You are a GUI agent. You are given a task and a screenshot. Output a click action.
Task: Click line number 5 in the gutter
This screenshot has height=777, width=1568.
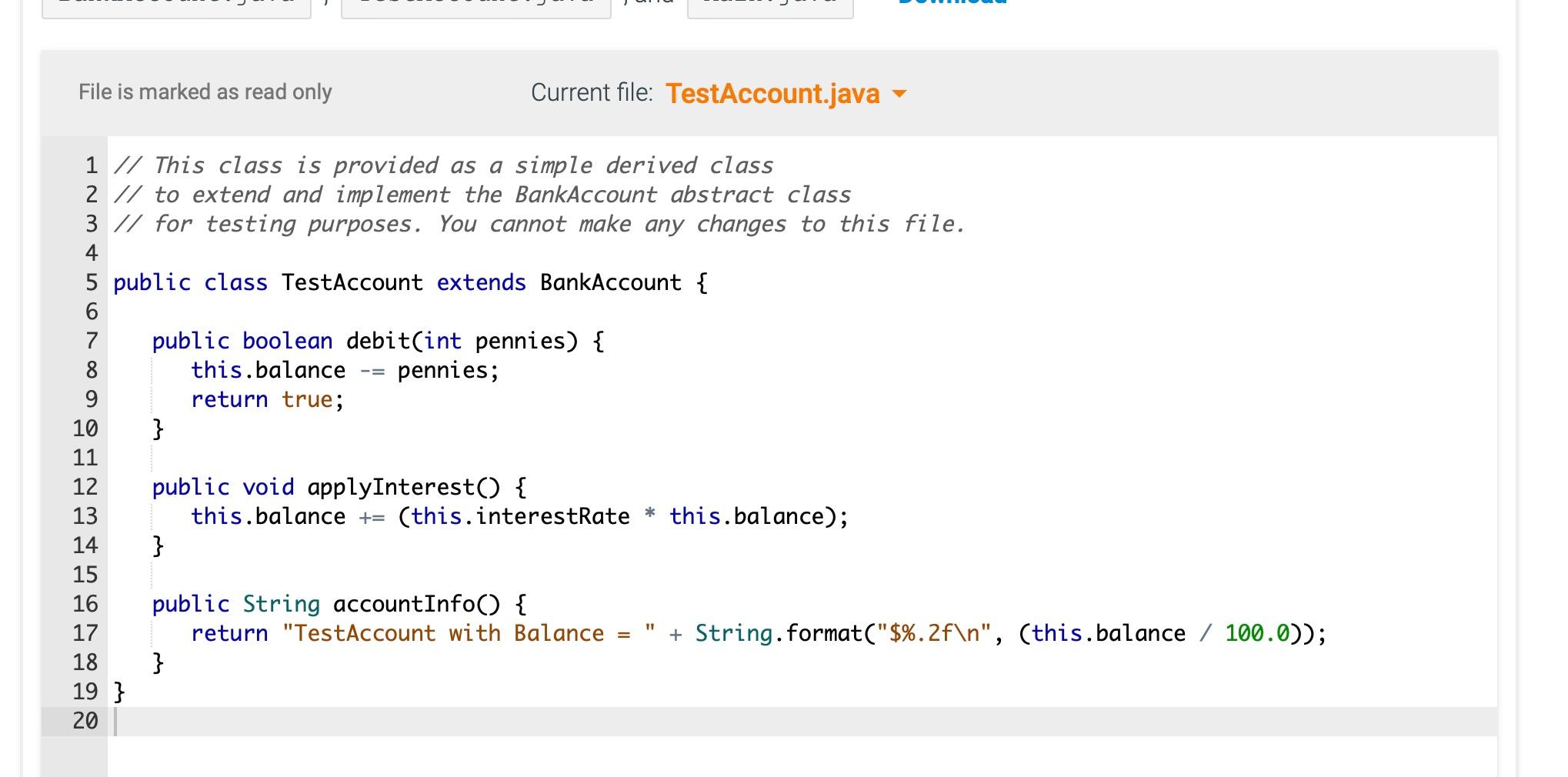pyautogui.click(x=92, y=282)
